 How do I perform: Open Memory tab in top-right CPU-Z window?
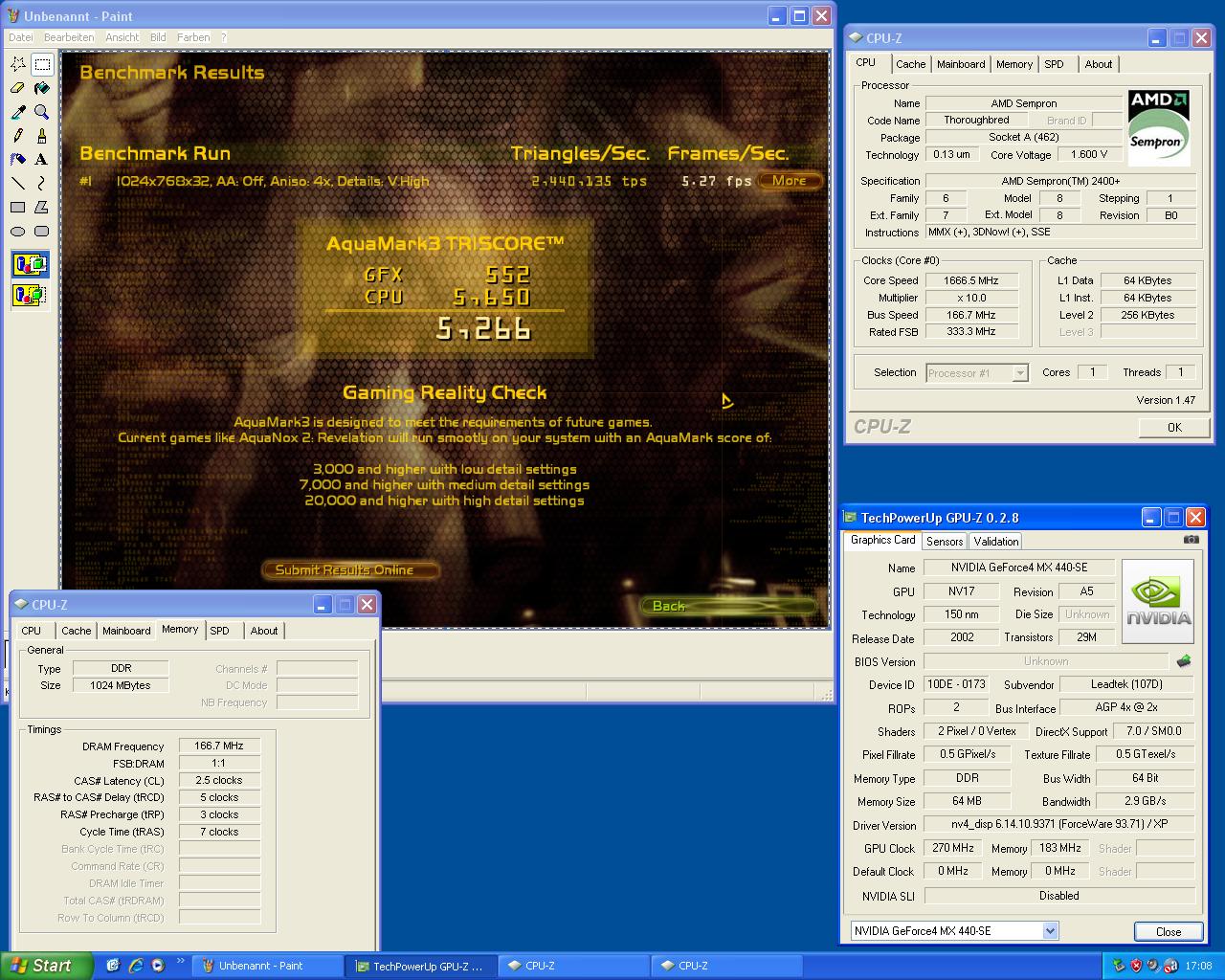pyautogui.click(x=1013, y=64)
